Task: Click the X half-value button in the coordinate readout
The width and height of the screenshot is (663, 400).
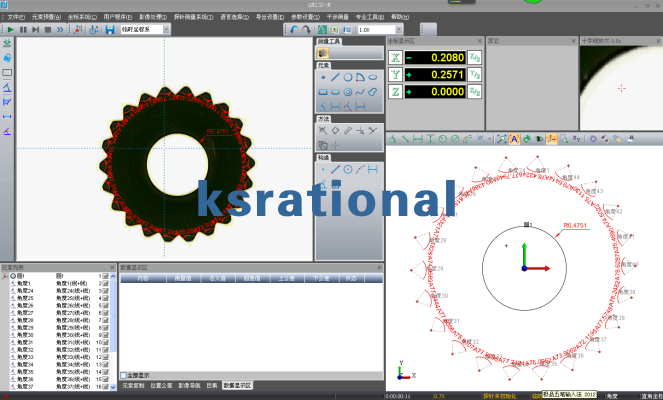Action: click(x=476, y=57)
